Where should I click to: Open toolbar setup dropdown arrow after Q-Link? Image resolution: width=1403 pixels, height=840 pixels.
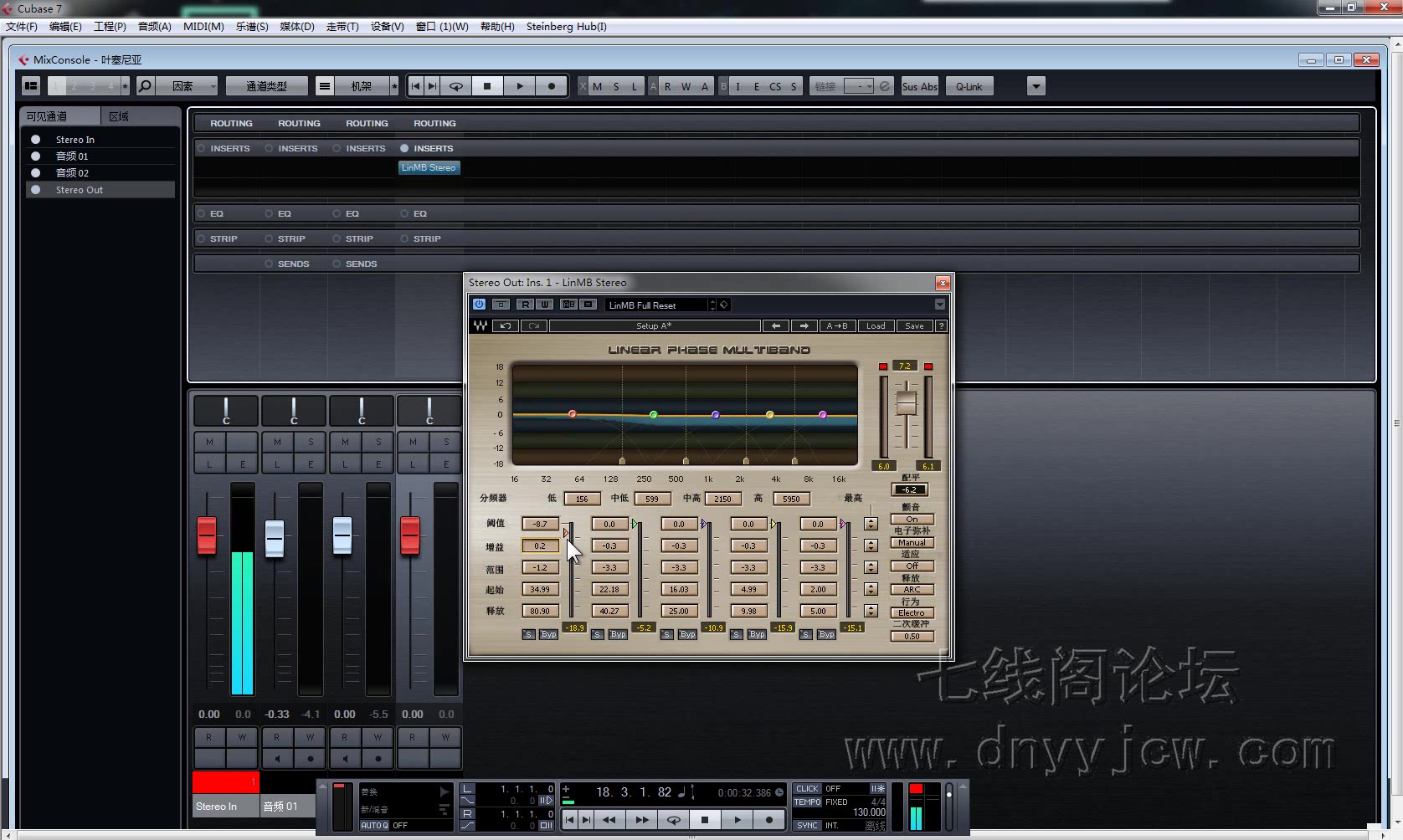pyautogui.click(x=1036, y=86)
